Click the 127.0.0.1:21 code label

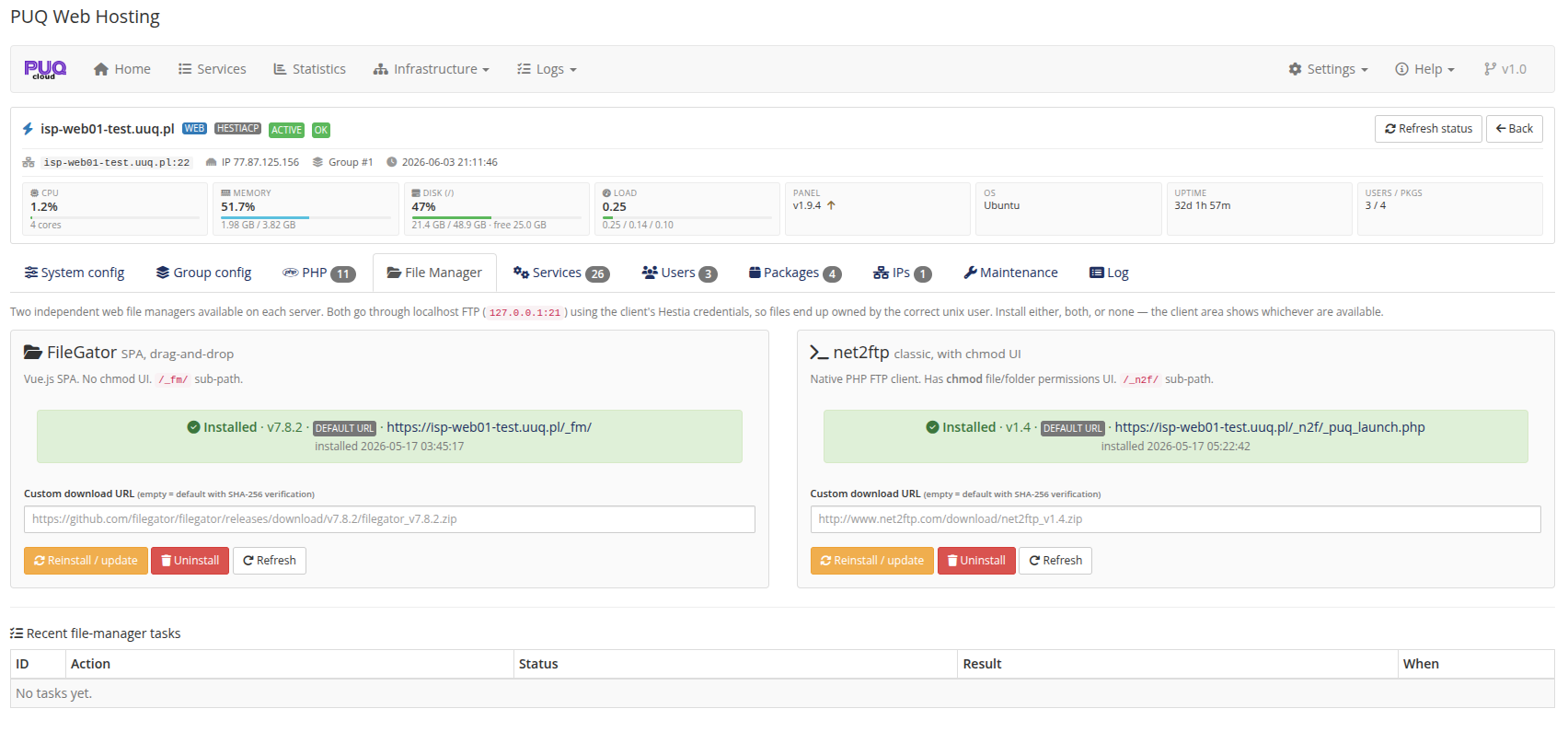(x=525, y=312)
